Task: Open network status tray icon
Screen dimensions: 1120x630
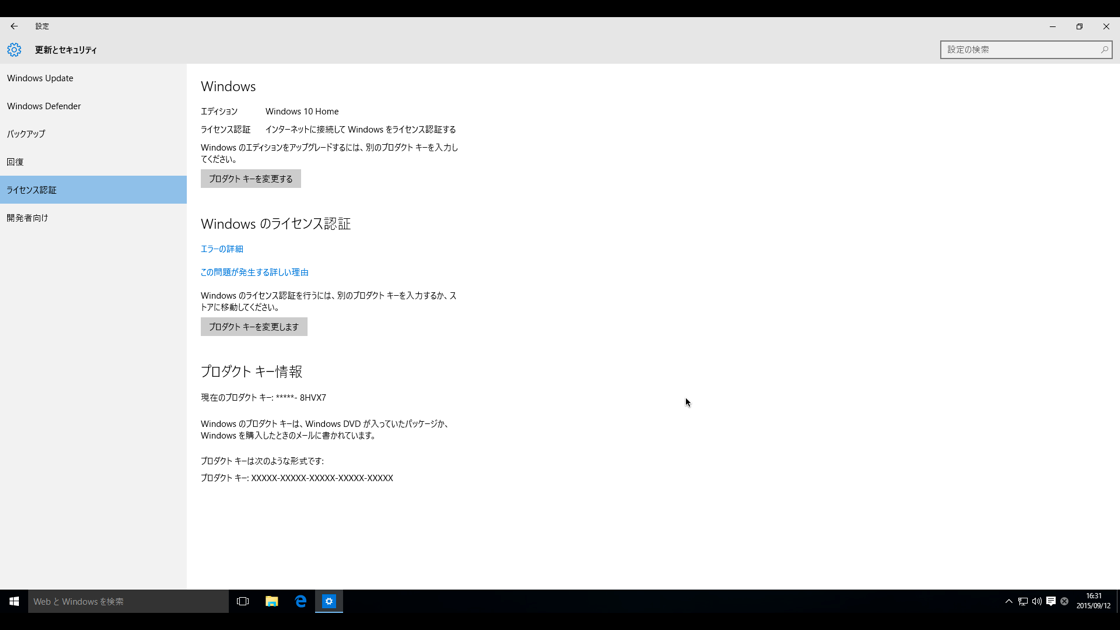Action: (1023, 601)
